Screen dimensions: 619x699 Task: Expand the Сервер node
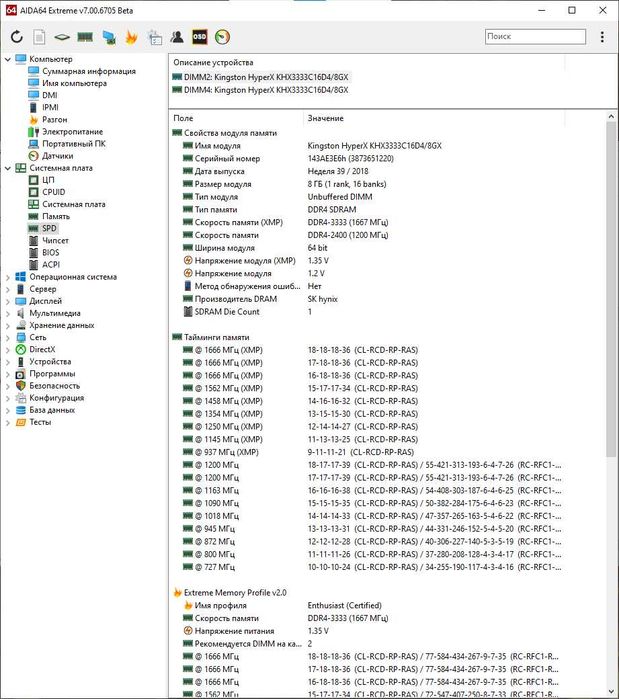[8, 289]
